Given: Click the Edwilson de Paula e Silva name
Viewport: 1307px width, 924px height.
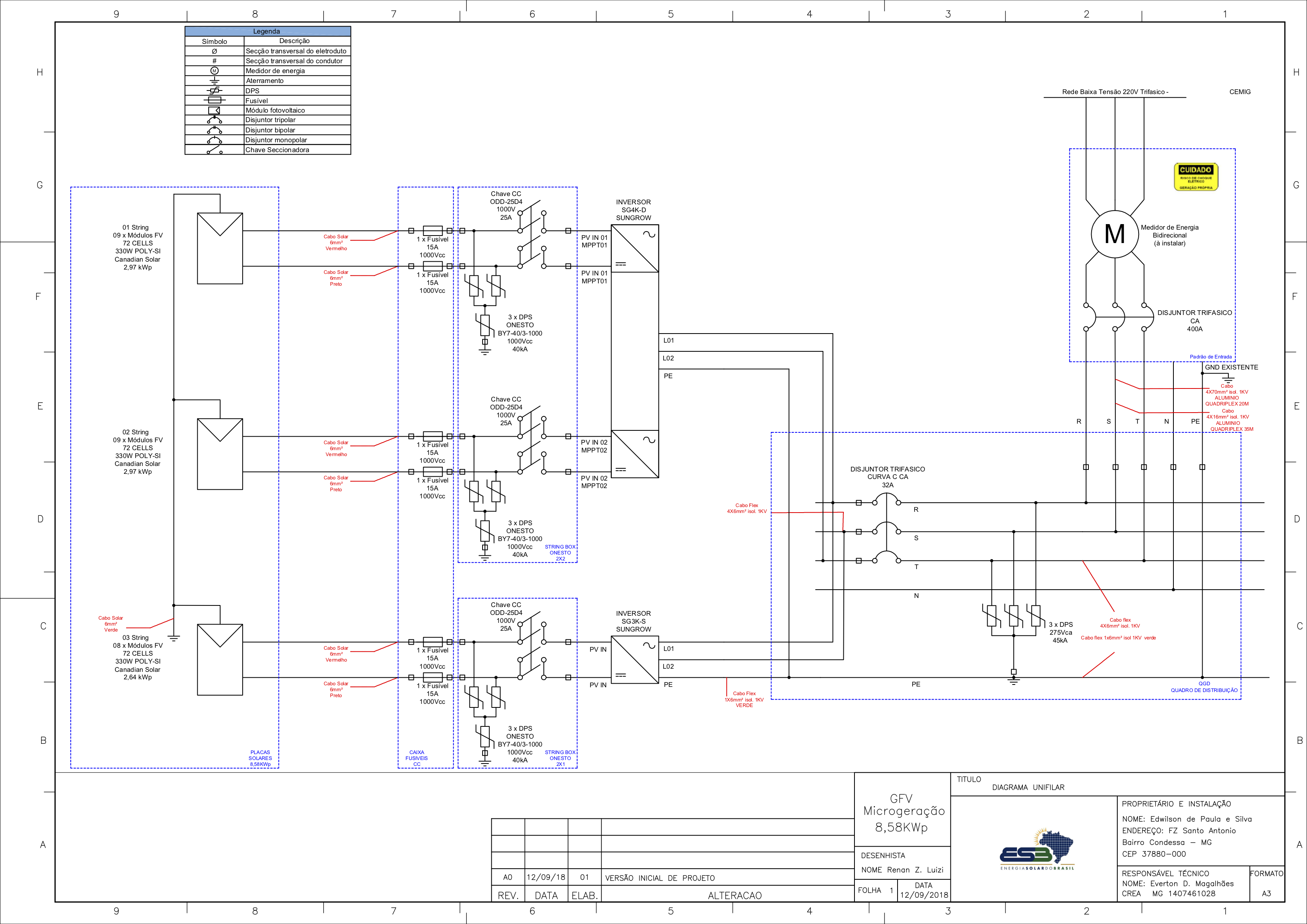Looking at the screenshot, I should click(x=1201, y=818).
